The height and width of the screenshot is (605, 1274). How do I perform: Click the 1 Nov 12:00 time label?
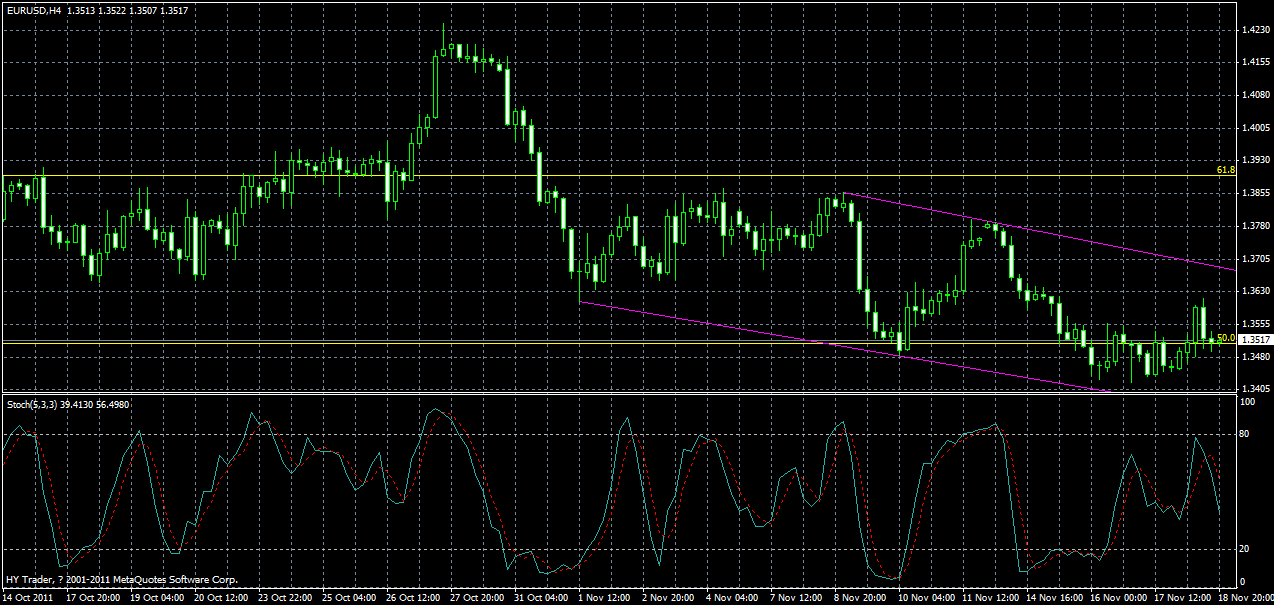pyautogui.click(x=606, y=598)
